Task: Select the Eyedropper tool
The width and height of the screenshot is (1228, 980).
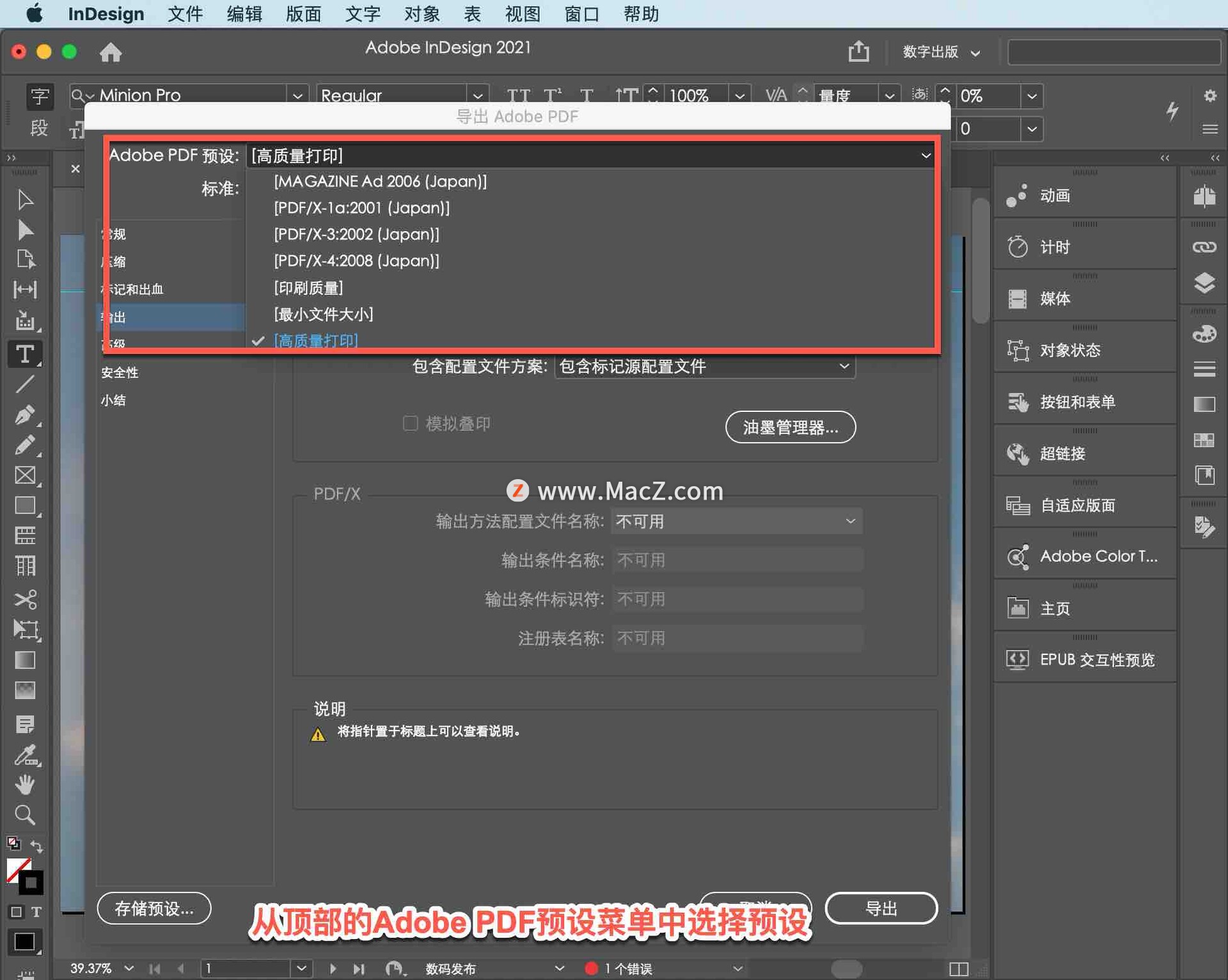Action: tap(26, 755)
